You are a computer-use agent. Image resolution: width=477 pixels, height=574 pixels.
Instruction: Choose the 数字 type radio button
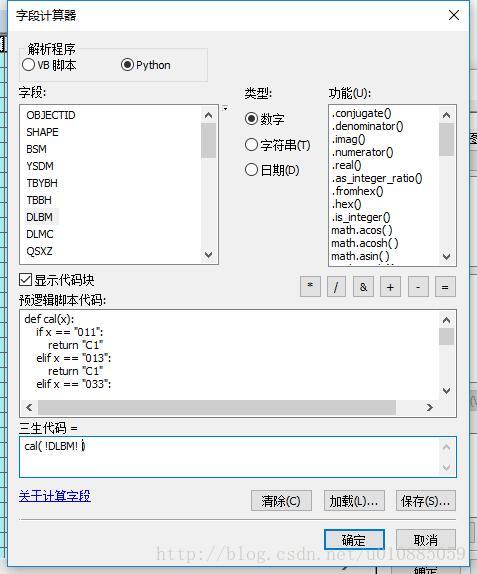point(251,119)
